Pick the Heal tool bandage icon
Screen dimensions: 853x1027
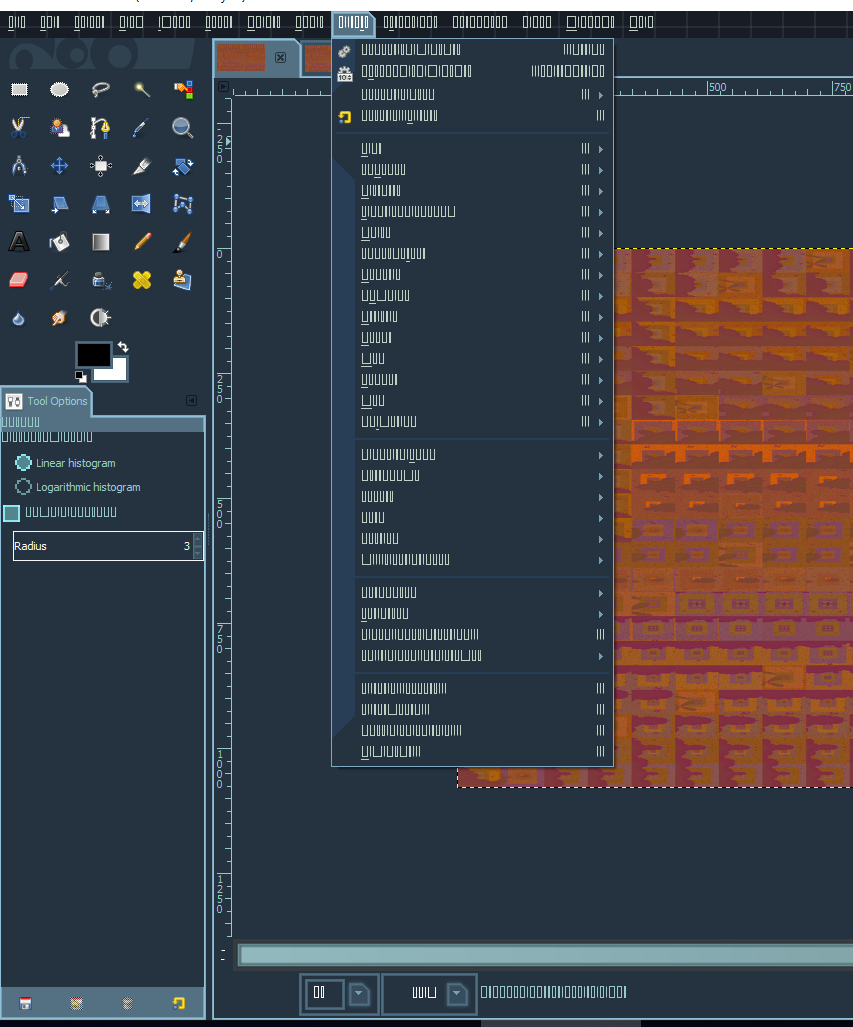click(142, 279)
